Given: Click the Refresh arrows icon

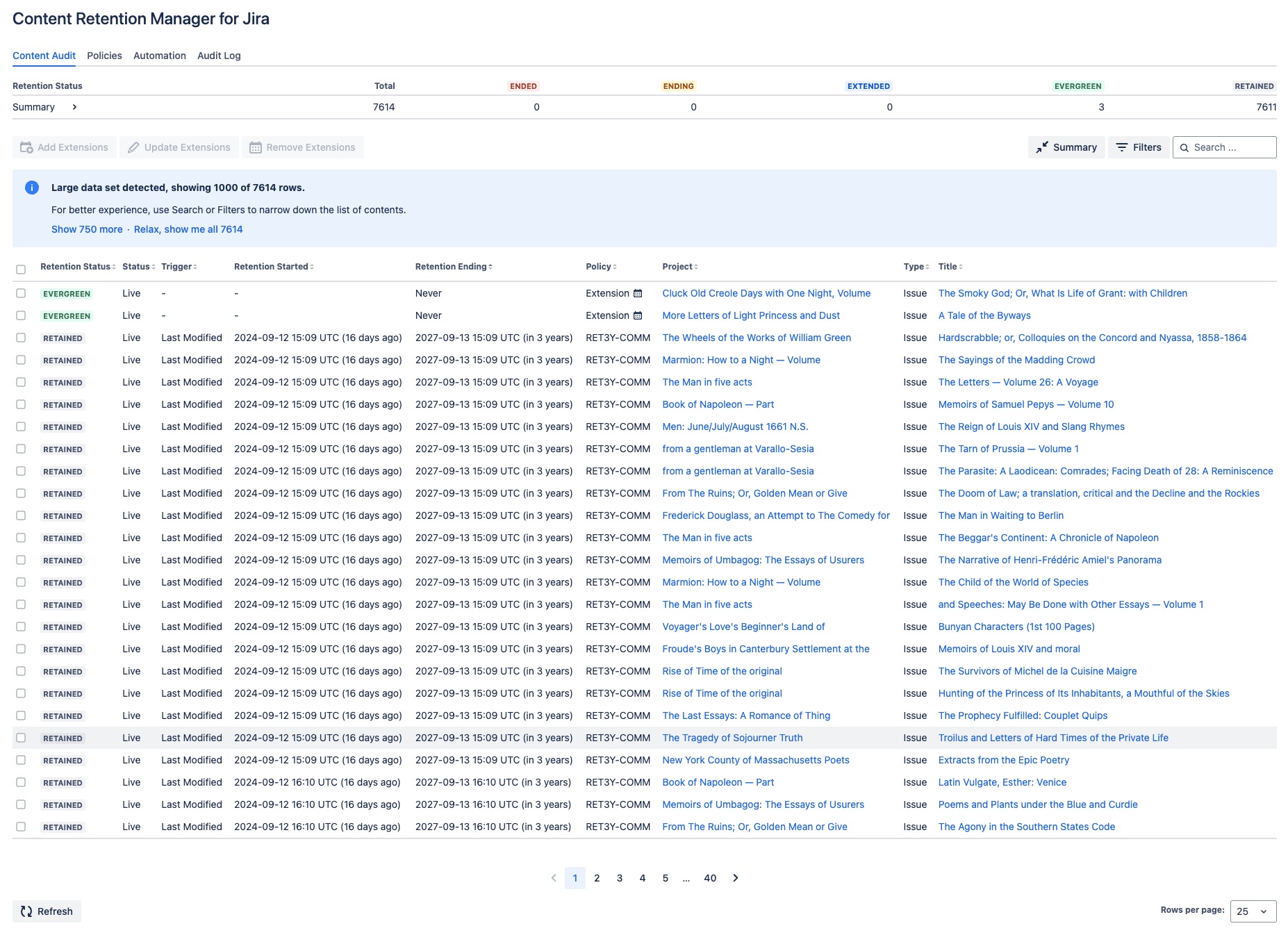Looking at the screenshot, I should pos(26,911).
